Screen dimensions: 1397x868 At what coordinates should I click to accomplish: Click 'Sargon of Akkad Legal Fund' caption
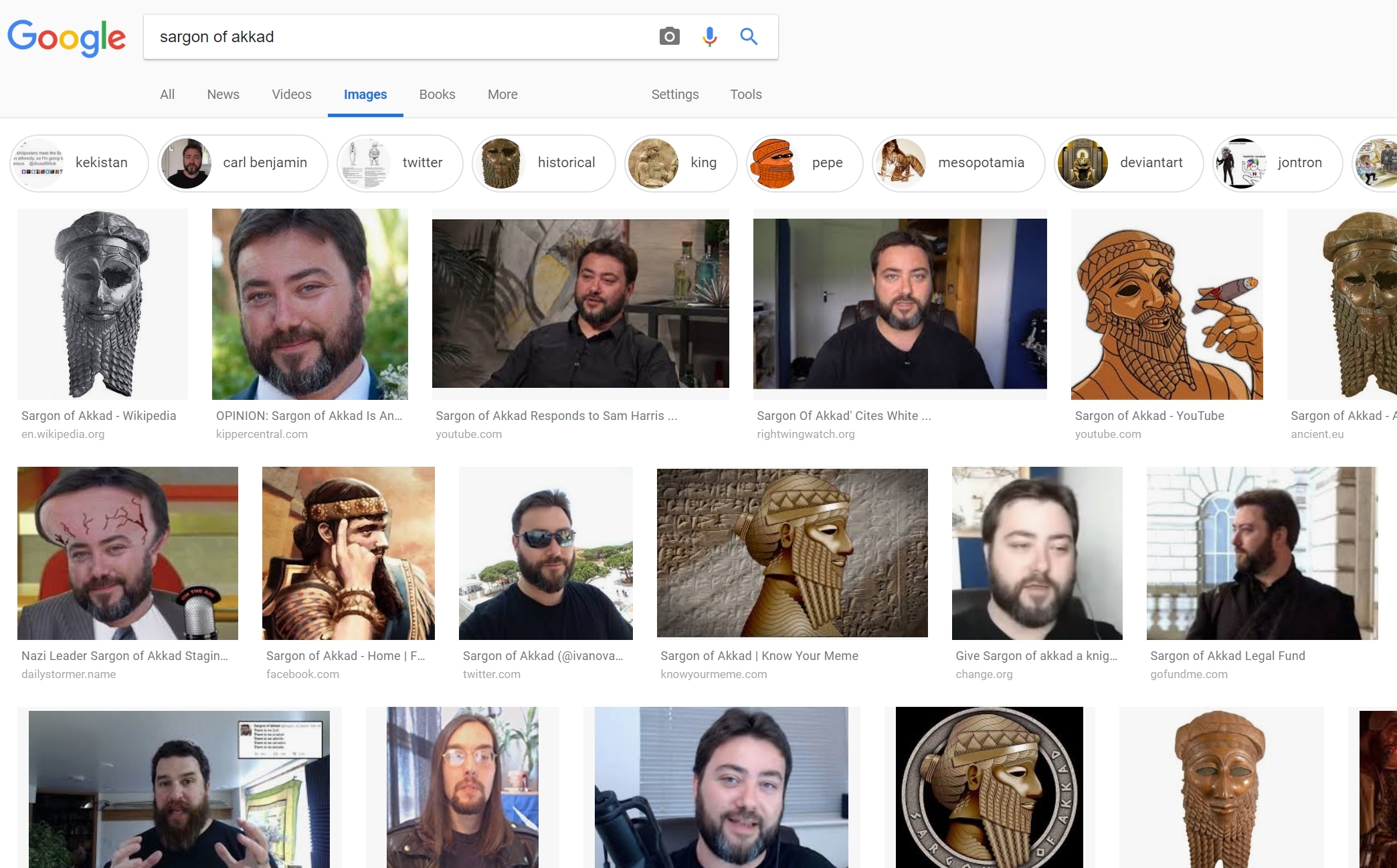(1228, 656)
